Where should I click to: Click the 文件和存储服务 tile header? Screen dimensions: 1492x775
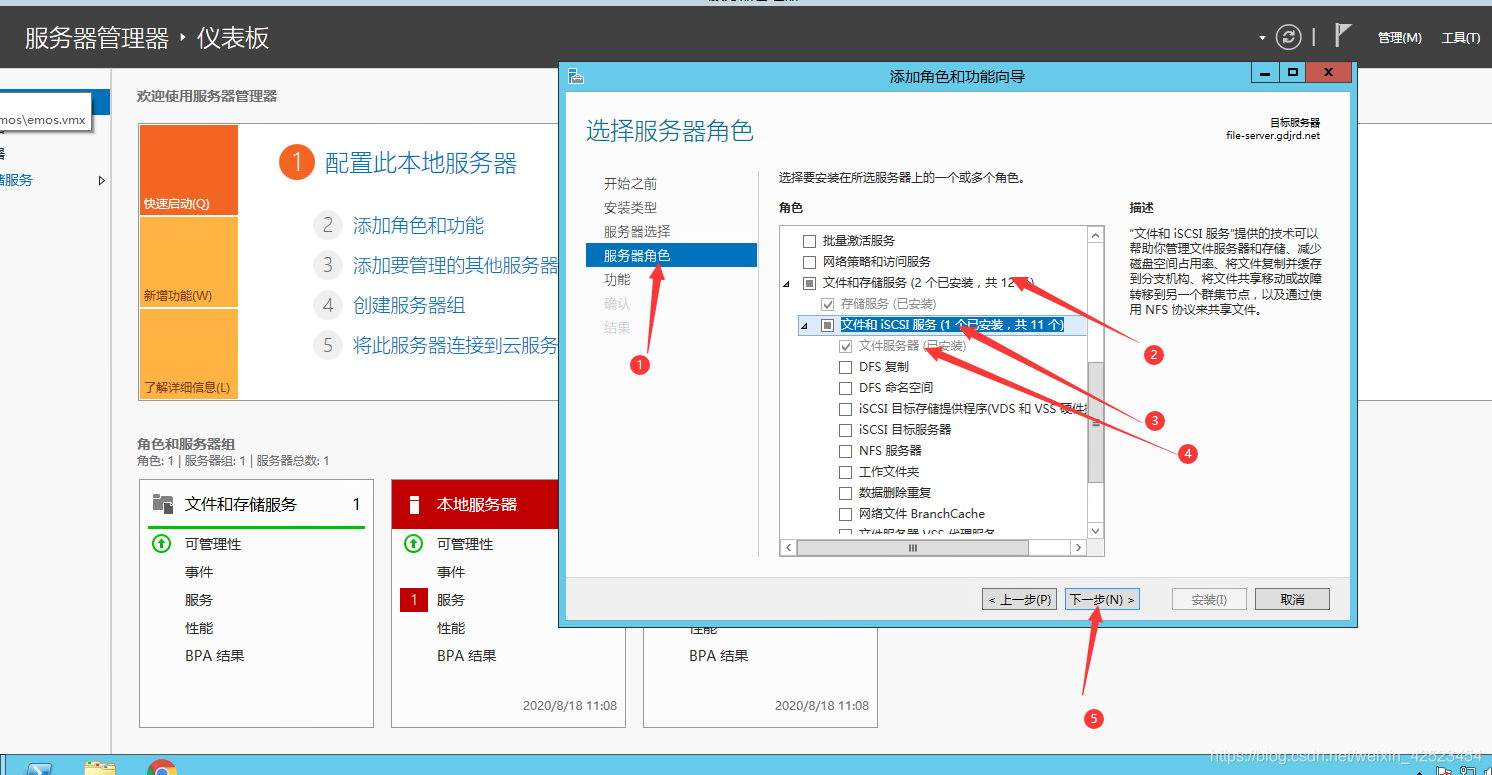tap(256, 504)
